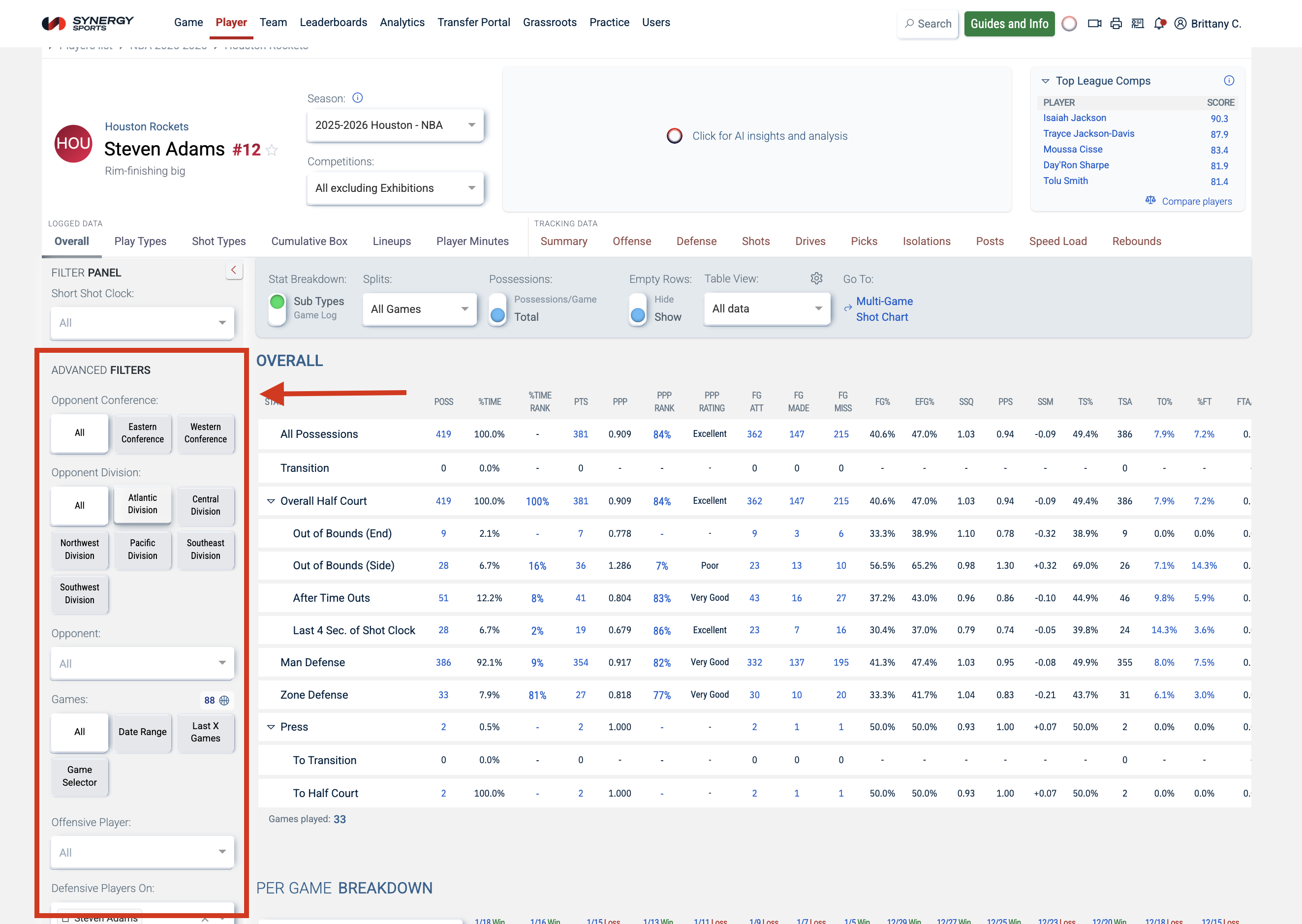Open the Opponent dropdown

142,663
